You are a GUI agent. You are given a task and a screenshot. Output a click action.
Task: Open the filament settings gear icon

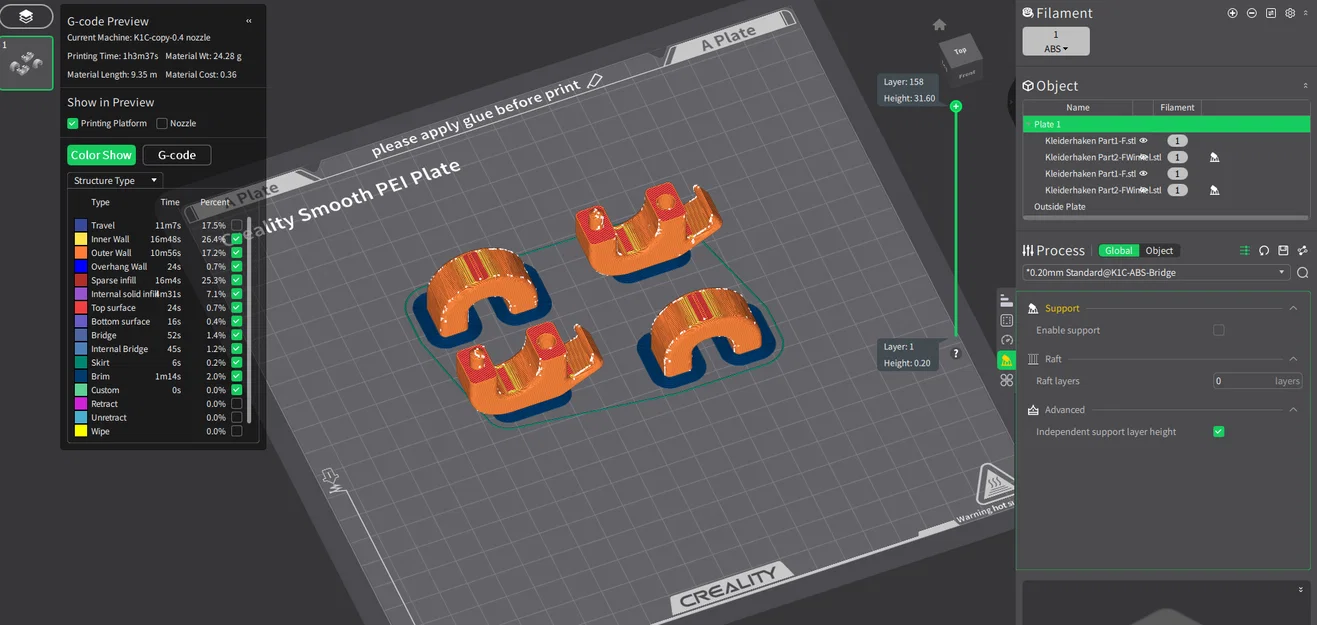[x=1290, y=13]
